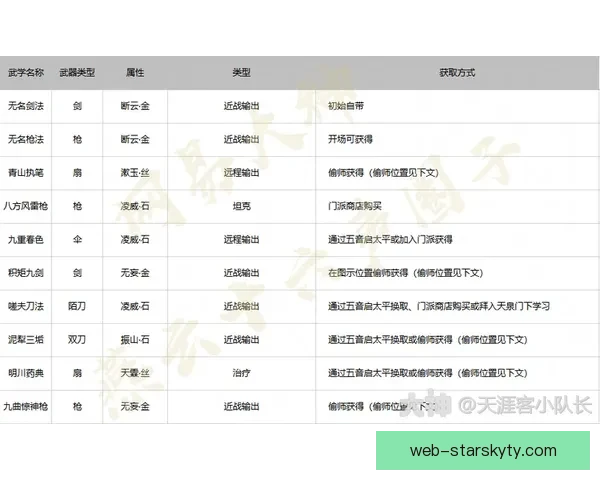The height and width of the screenshot is (480, 600).
Task: Click attribute 漱玉·丝 in 青山执笔 row
Action: [135, 173]
